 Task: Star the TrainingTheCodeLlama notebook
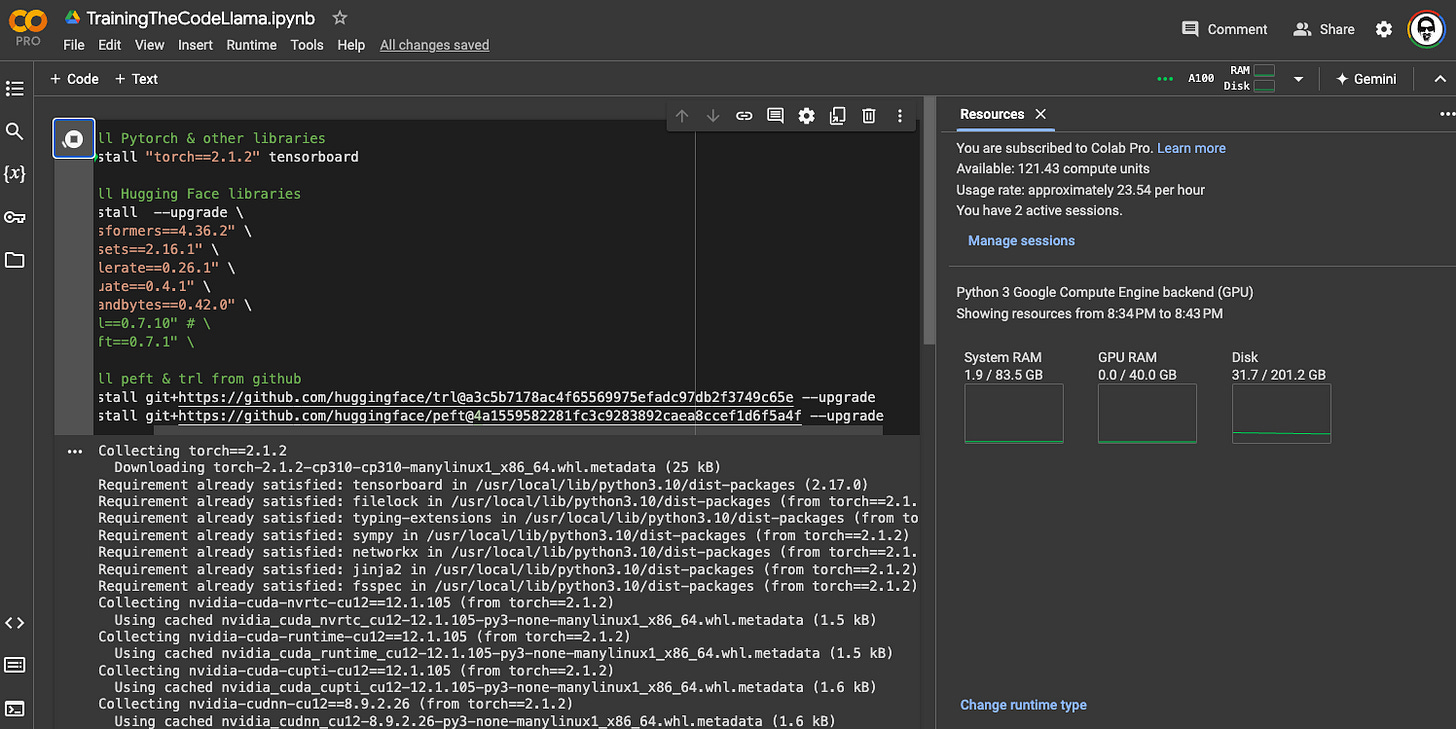pyautogui.click(x=340, y=18)
